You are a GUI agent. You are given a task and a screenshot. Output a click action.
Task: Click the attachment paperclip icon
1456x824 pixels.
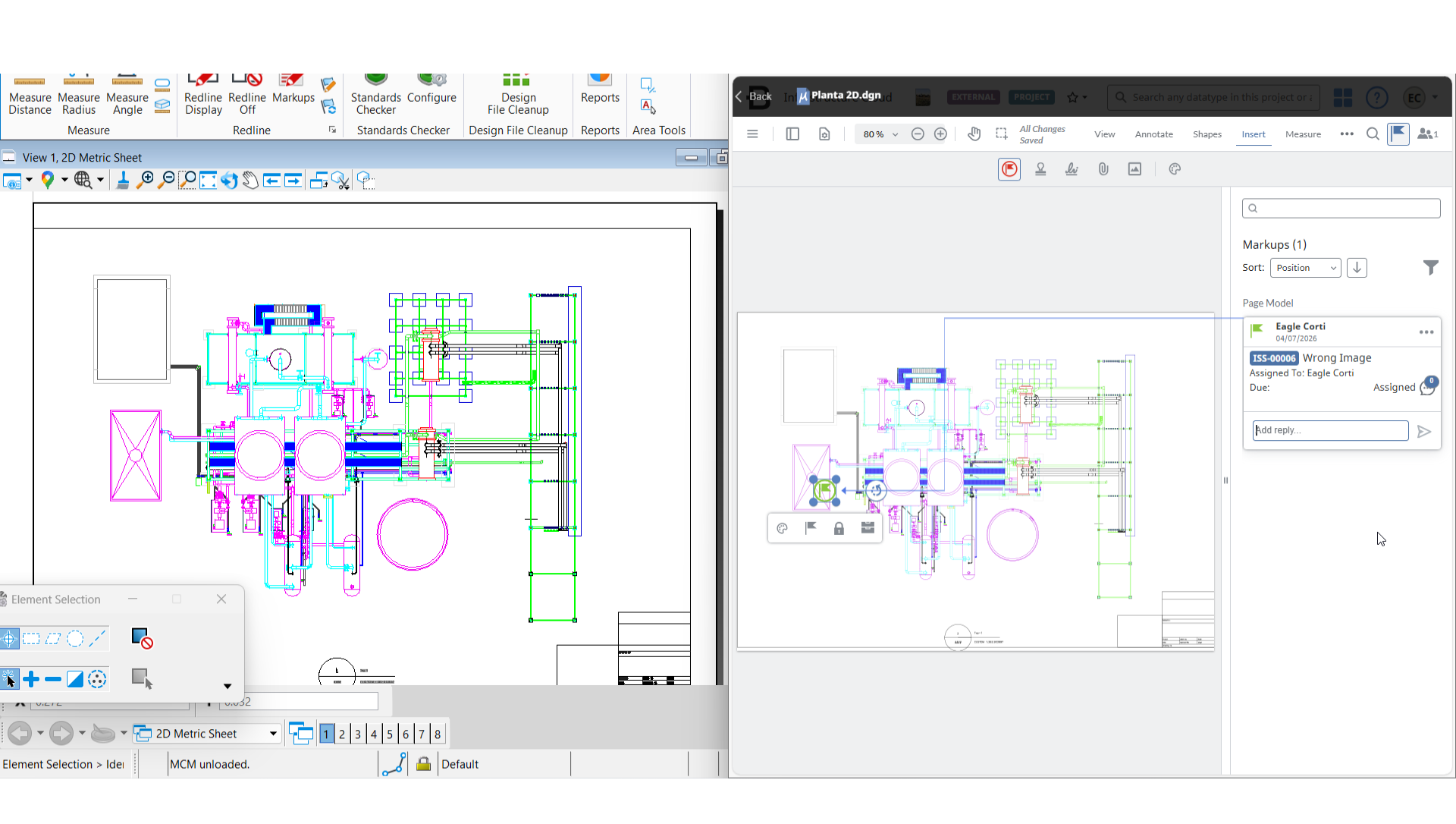point(1103,169)
